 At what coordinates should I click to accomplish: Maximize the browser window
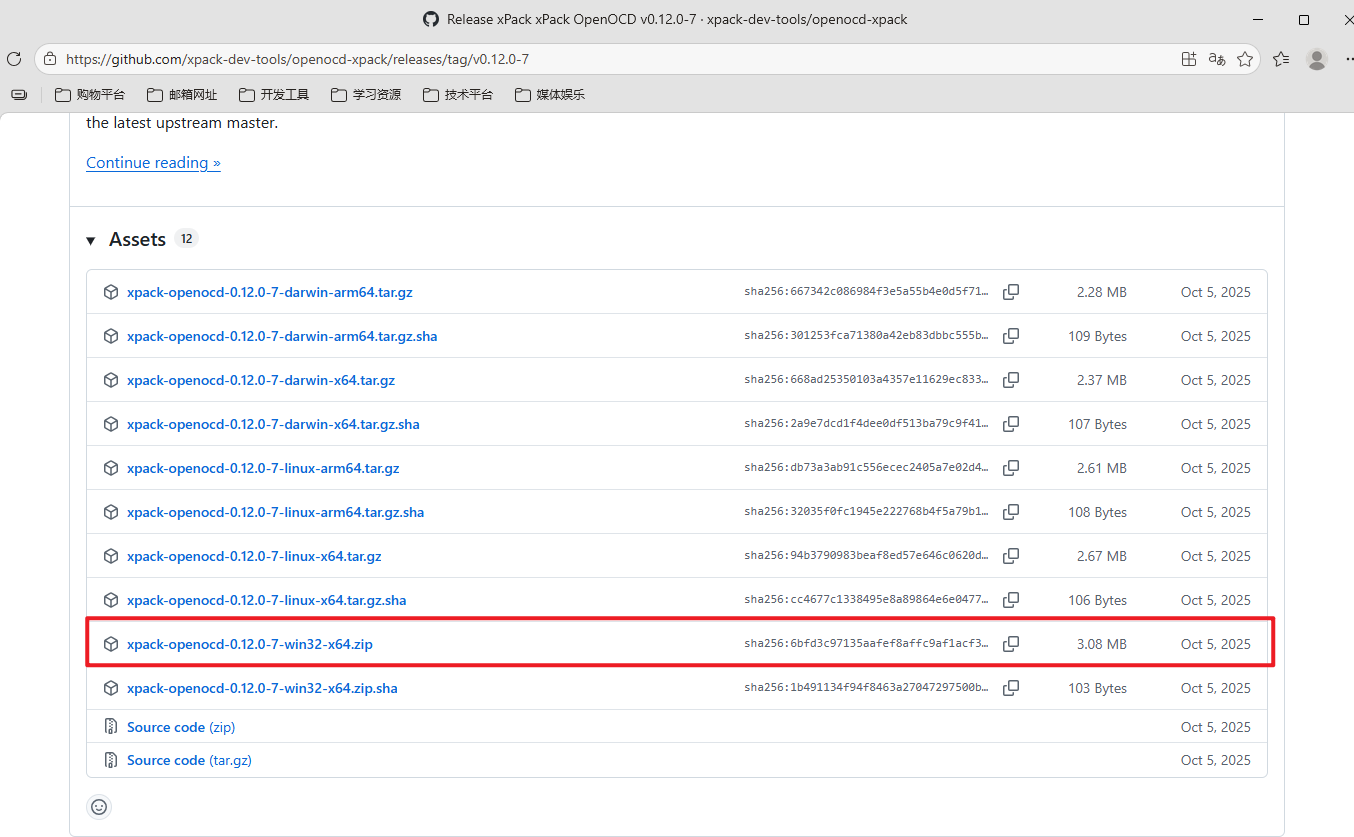pos(1304,19)
